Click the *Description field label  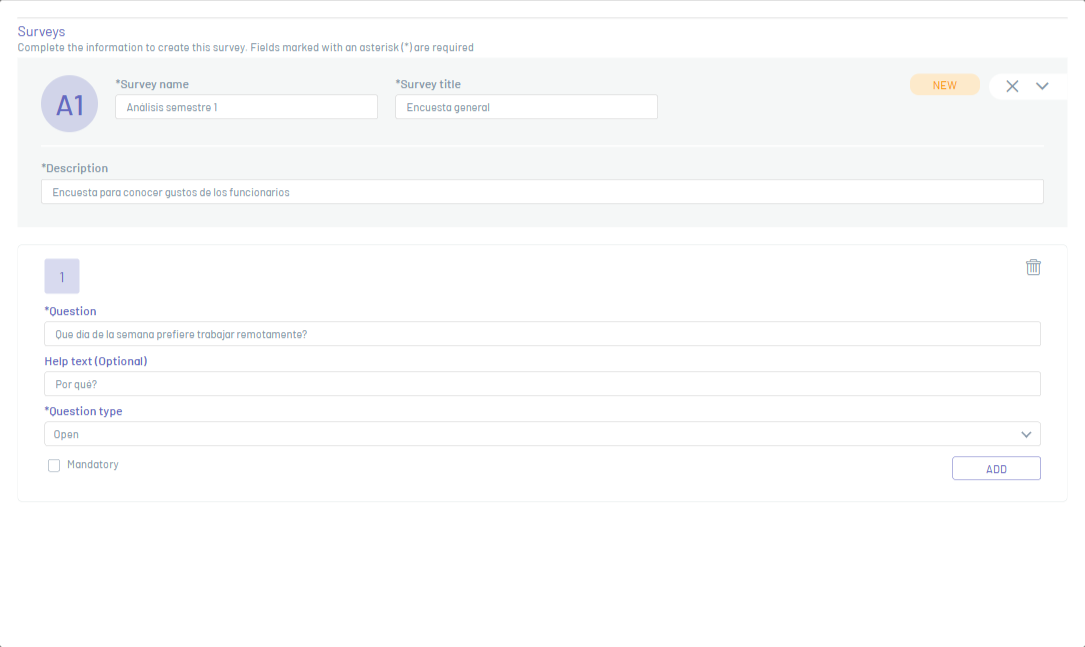click(x=75, y=168)
